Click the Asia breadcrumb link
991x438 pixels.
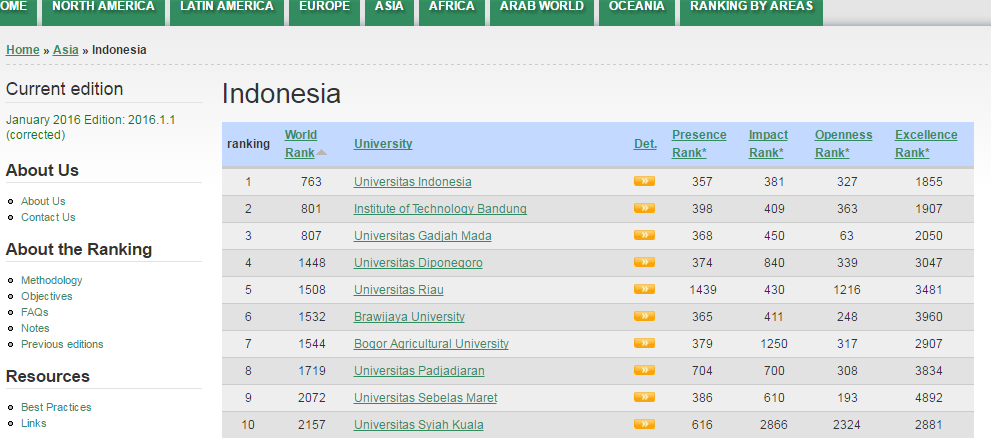coord(66,50)
